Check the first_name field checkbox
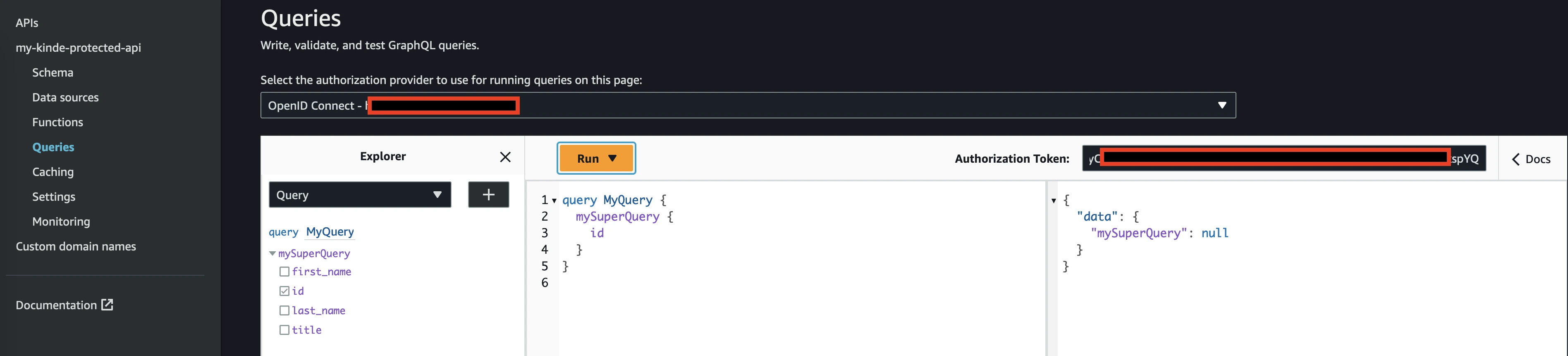The height and width of the screenshot is (356, 1568). point(284,272)
